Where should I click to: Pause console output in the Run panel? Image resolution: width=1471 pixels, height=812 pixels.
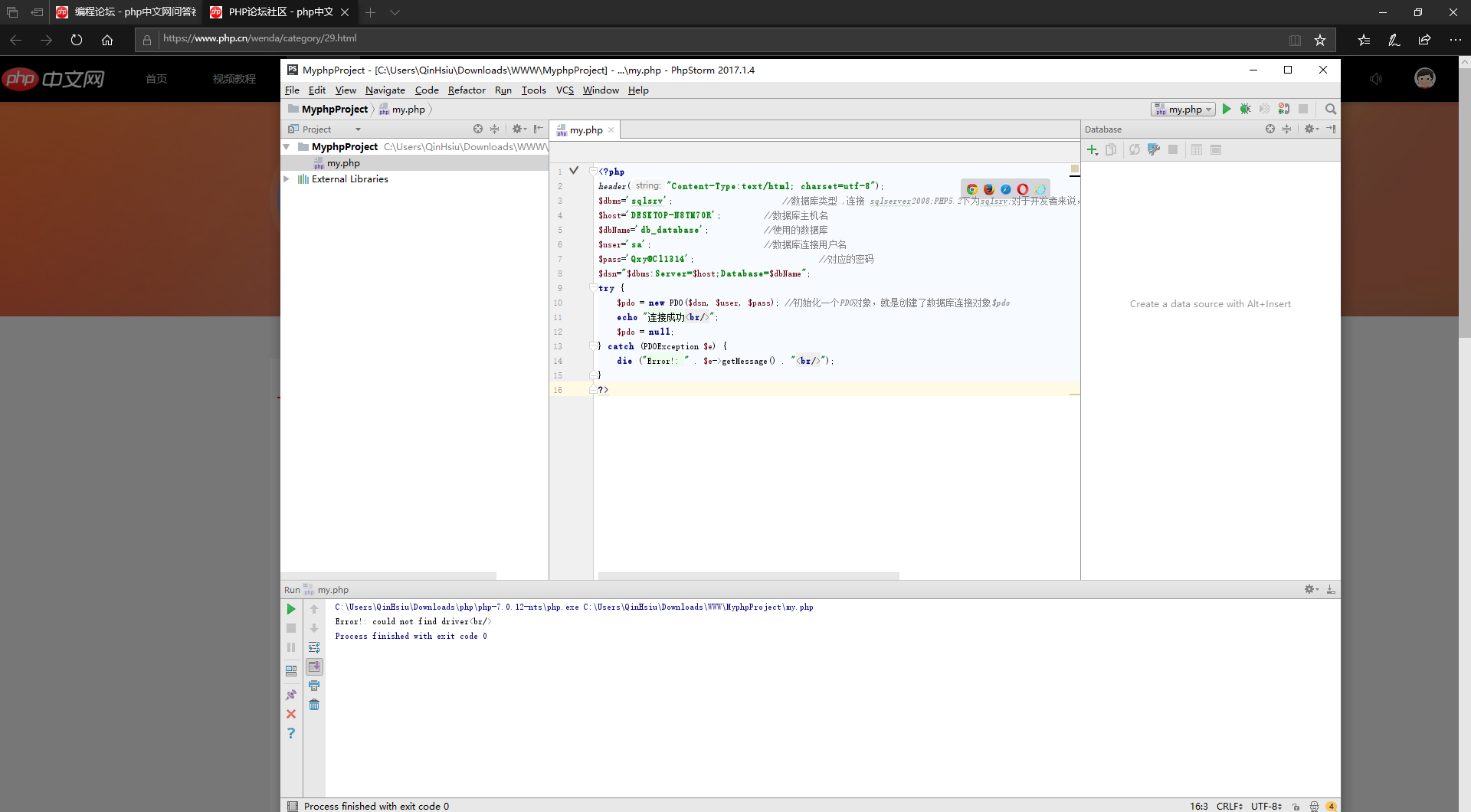(290, 647)
